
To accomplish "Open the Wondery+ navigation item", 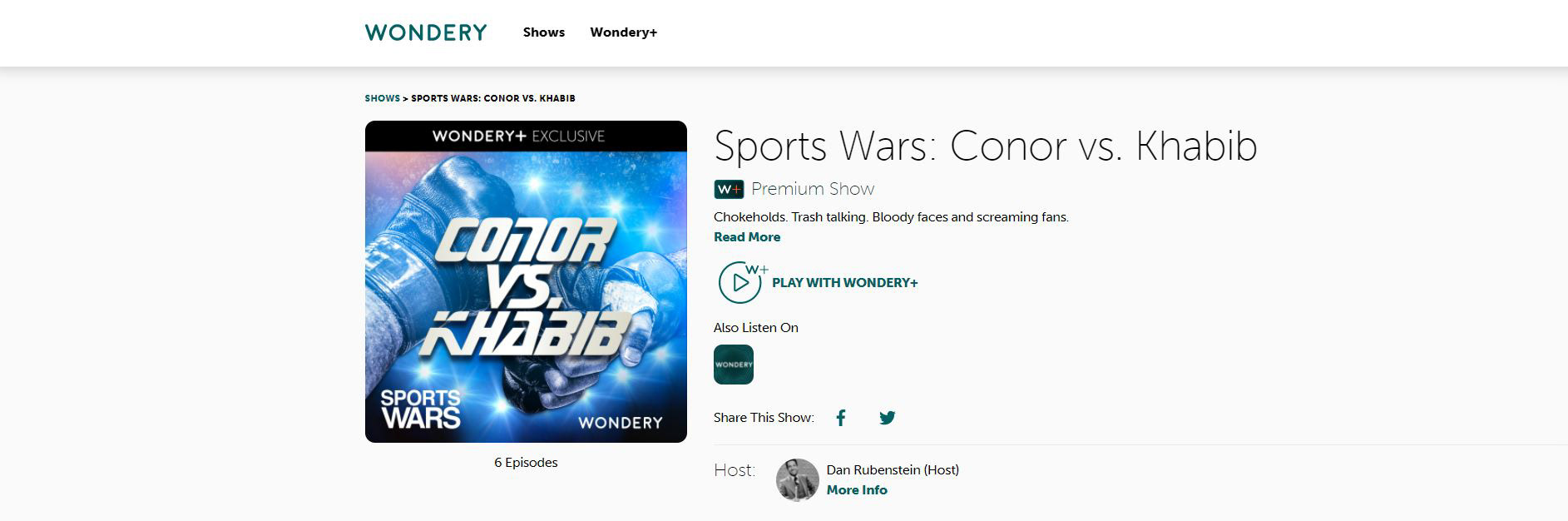I will (624, 32).
